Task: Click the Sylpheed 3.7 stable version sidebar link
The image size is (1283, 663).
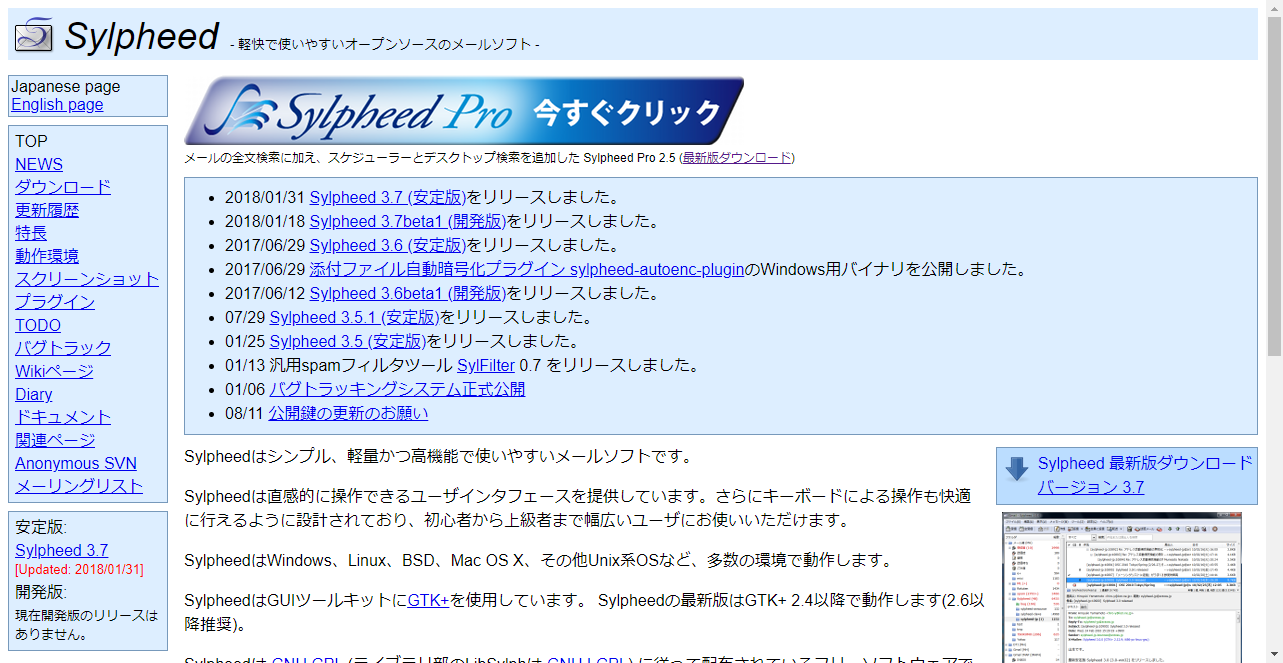Action: pyautogui.click(x=61, y=550)
